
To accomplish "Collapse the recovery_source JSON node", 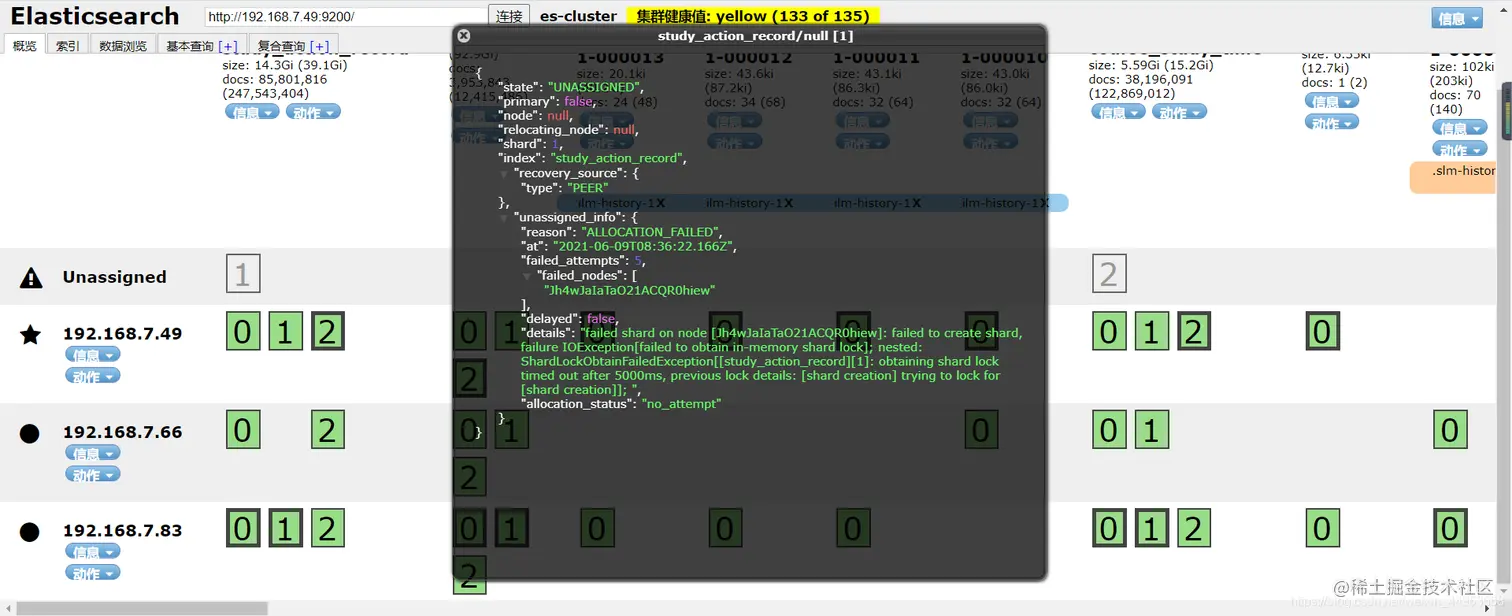I will click(x=504, y=174).
